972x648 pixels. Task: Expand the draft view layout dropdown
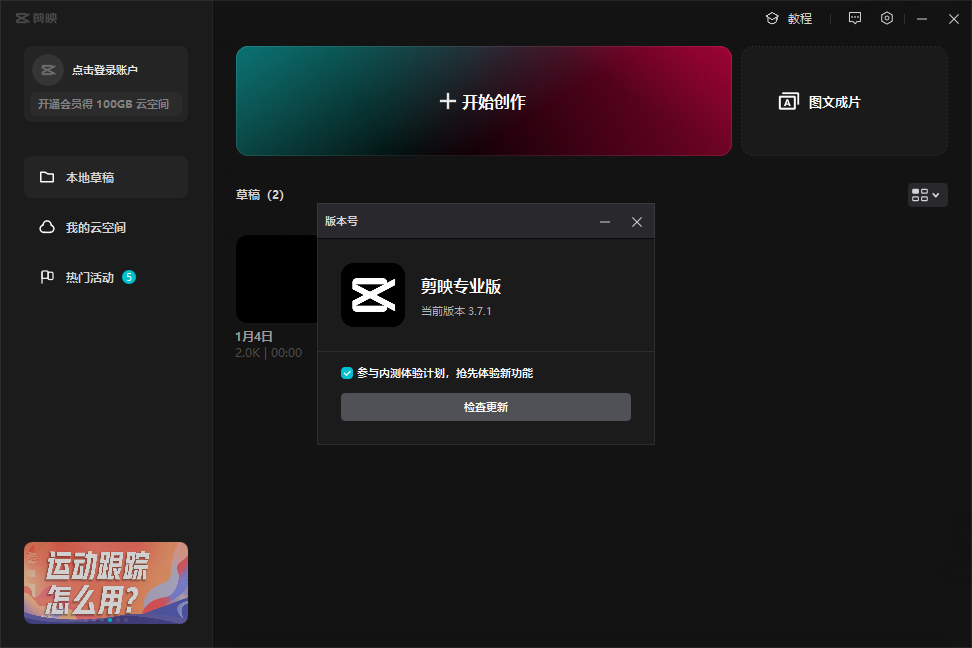point(927,195)
